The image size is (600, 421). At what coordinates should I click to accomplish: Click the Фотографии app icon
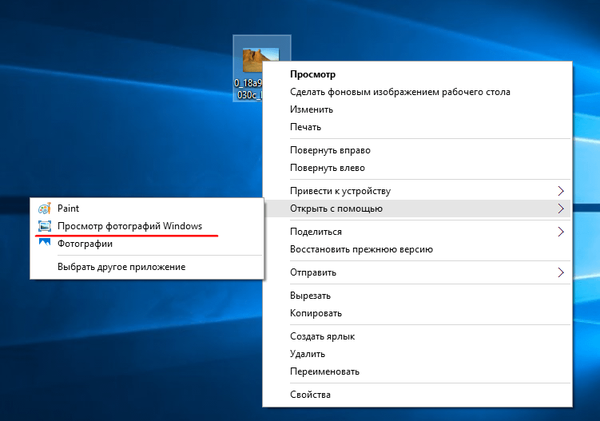click(x=44, y=242)
